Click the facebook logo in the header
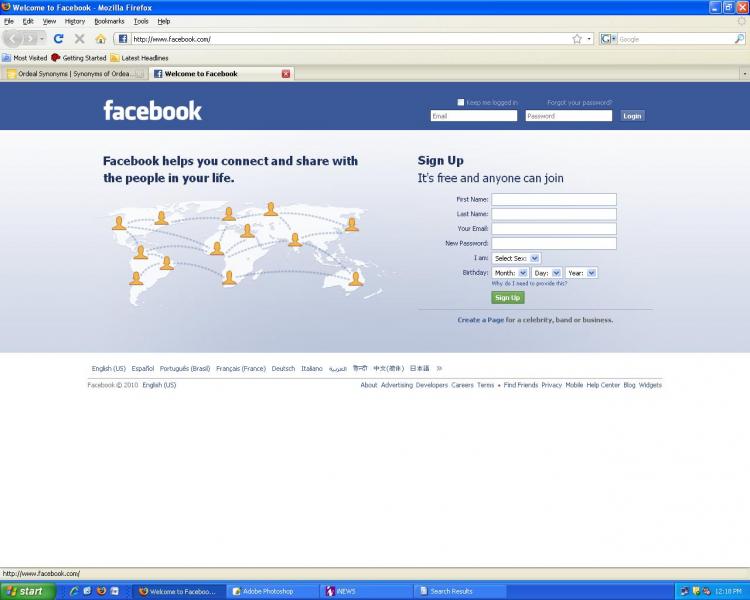 (x=153, y=111)
